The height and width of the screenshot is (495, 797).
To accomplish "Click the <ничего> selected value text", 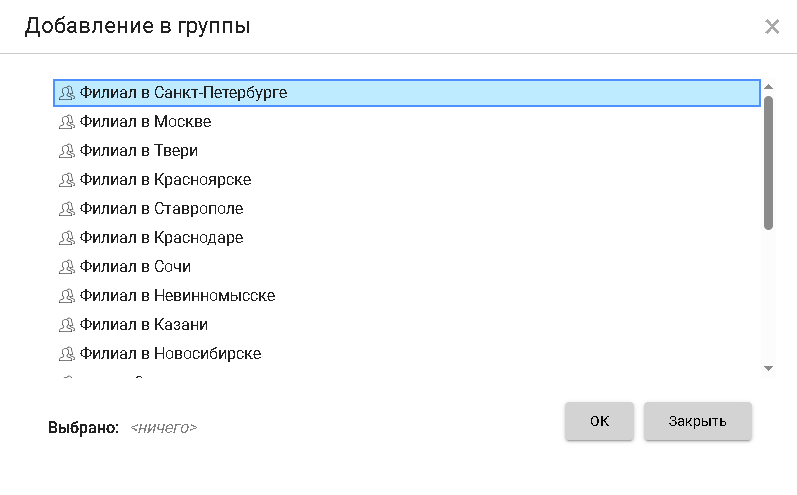I will pos(163,428).
